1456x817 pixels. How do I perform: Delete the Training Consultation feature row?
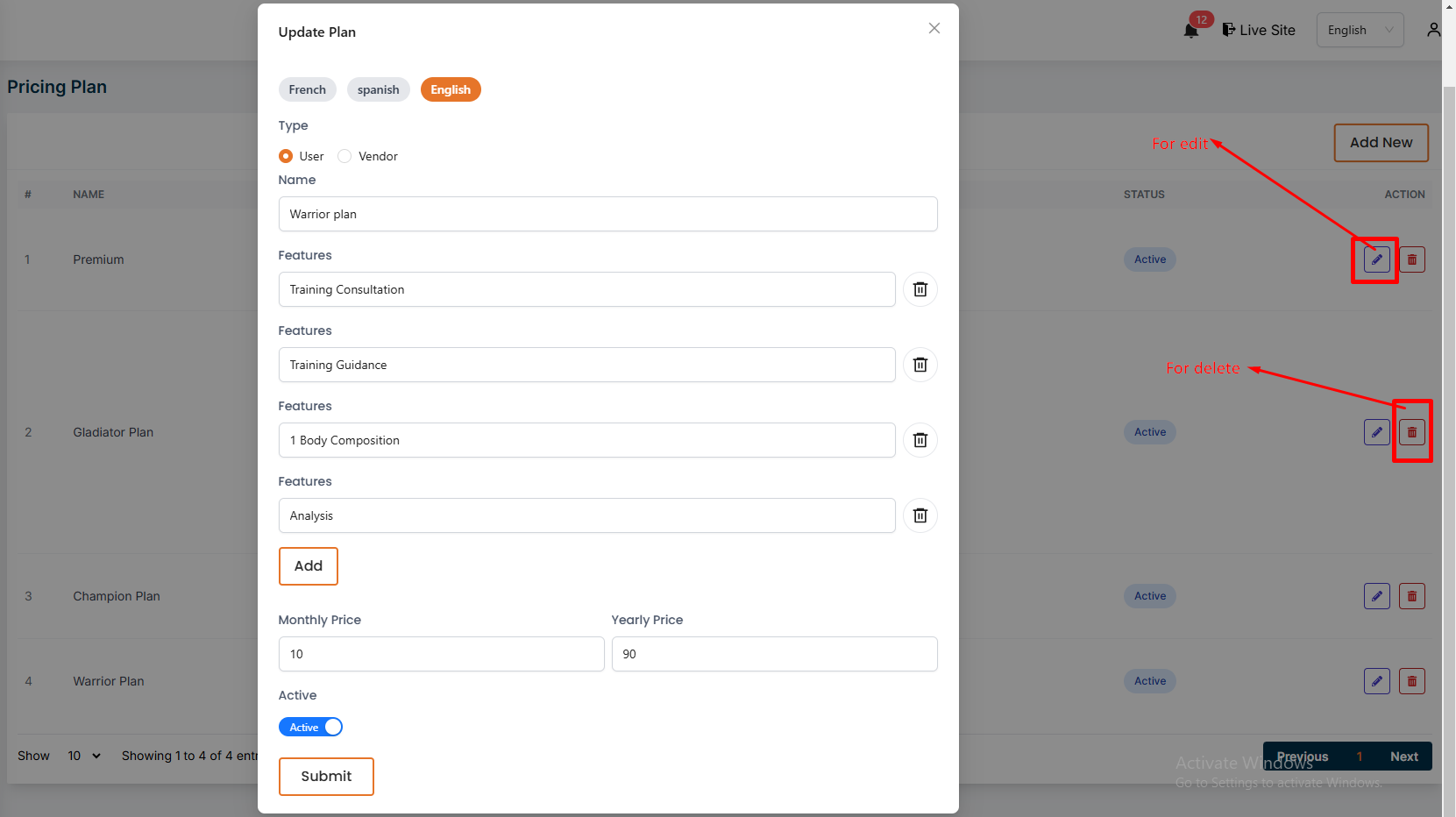[920, 289]
